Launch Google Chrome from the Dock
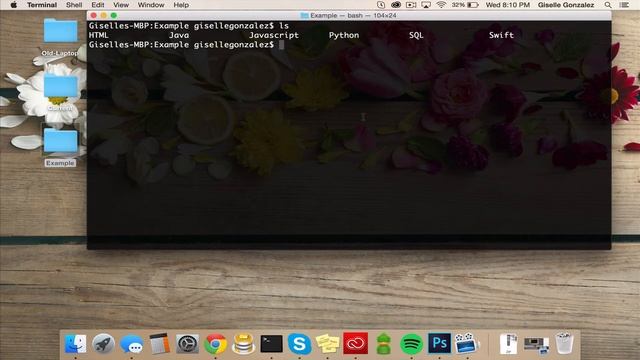The image size is (640, 360). tap(216, 344)
